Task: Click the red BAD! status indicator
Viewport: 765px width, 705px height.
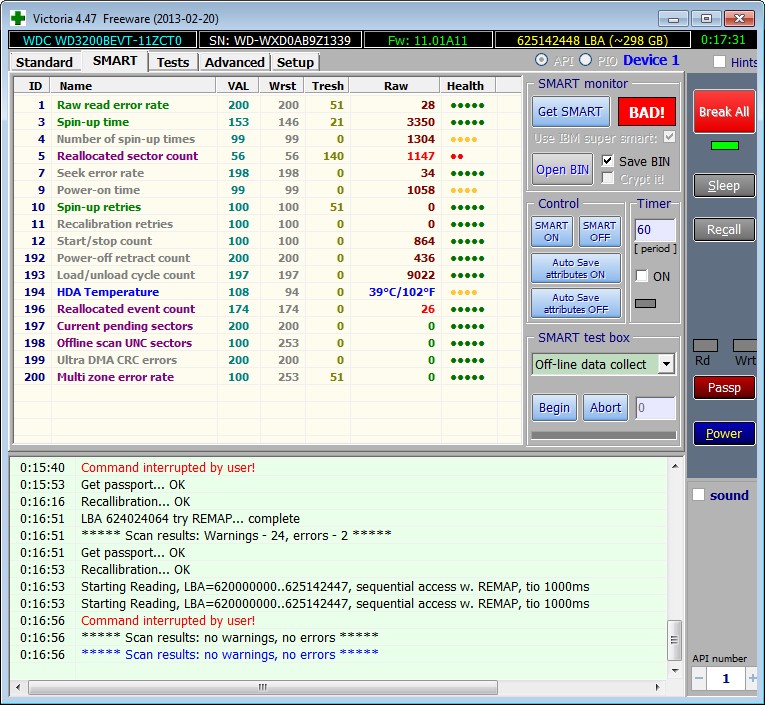Action: pos(646,112)
